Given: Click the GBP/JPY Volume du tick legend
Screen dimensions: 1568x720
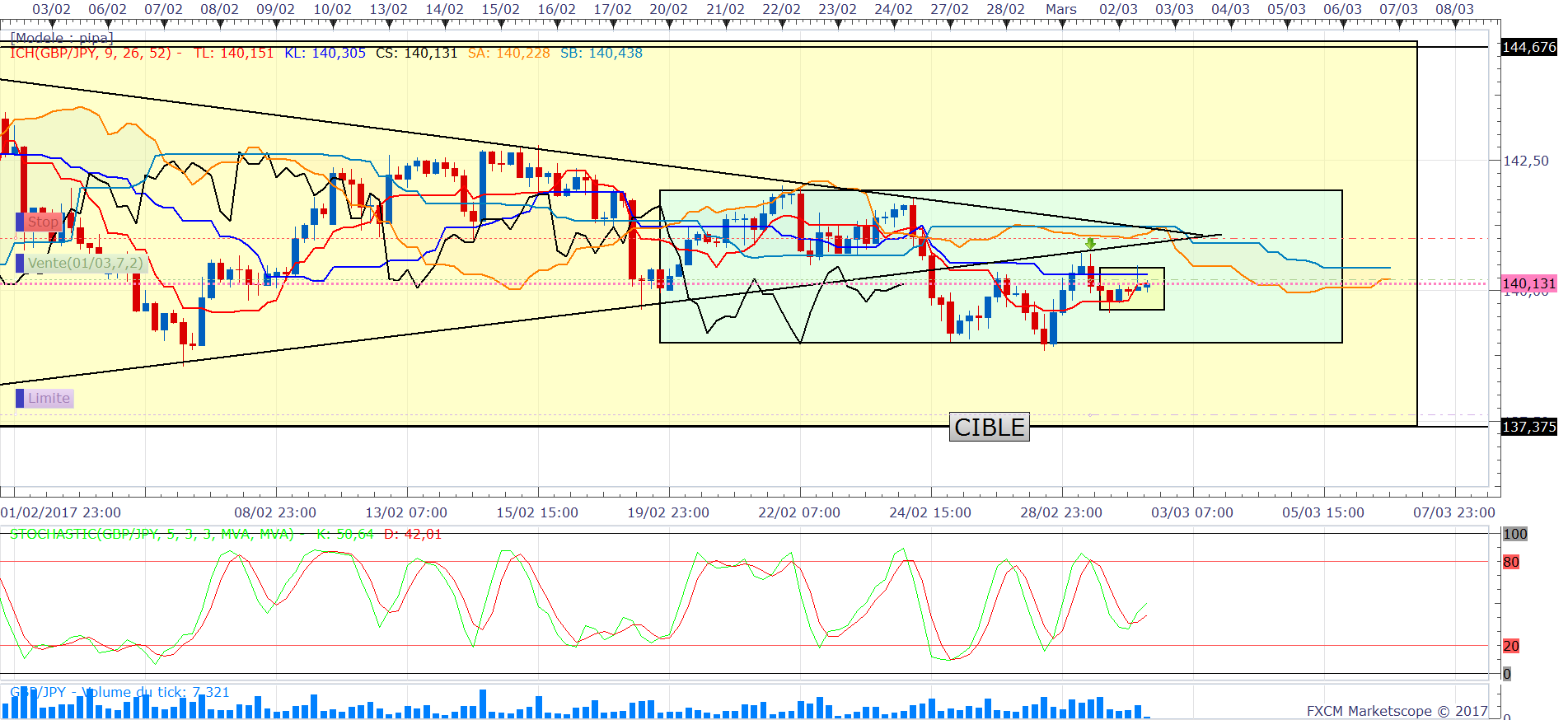Looking at the screenshot, I should coord(119,692).
